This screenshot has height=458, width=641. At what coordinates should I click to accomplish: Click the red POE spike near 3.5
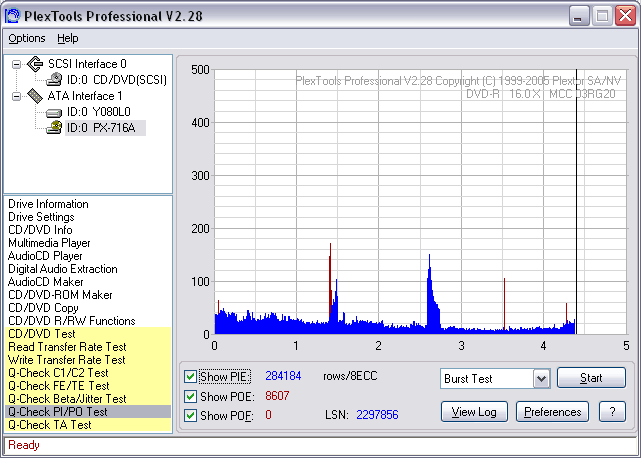point(504,304)
